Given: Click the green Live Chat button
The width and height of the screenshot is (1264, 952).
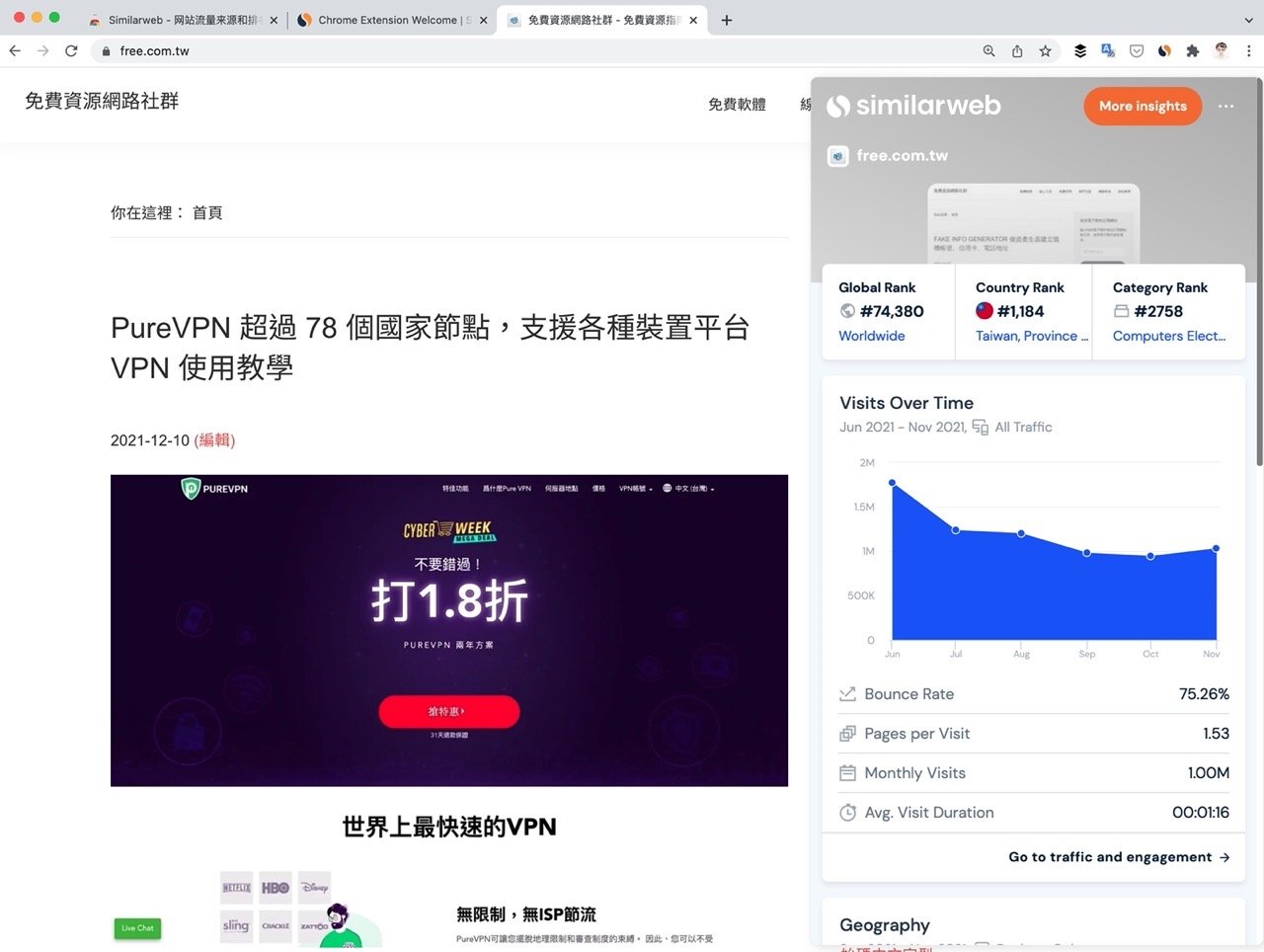Looking at the screenshot, I should 137,928.
